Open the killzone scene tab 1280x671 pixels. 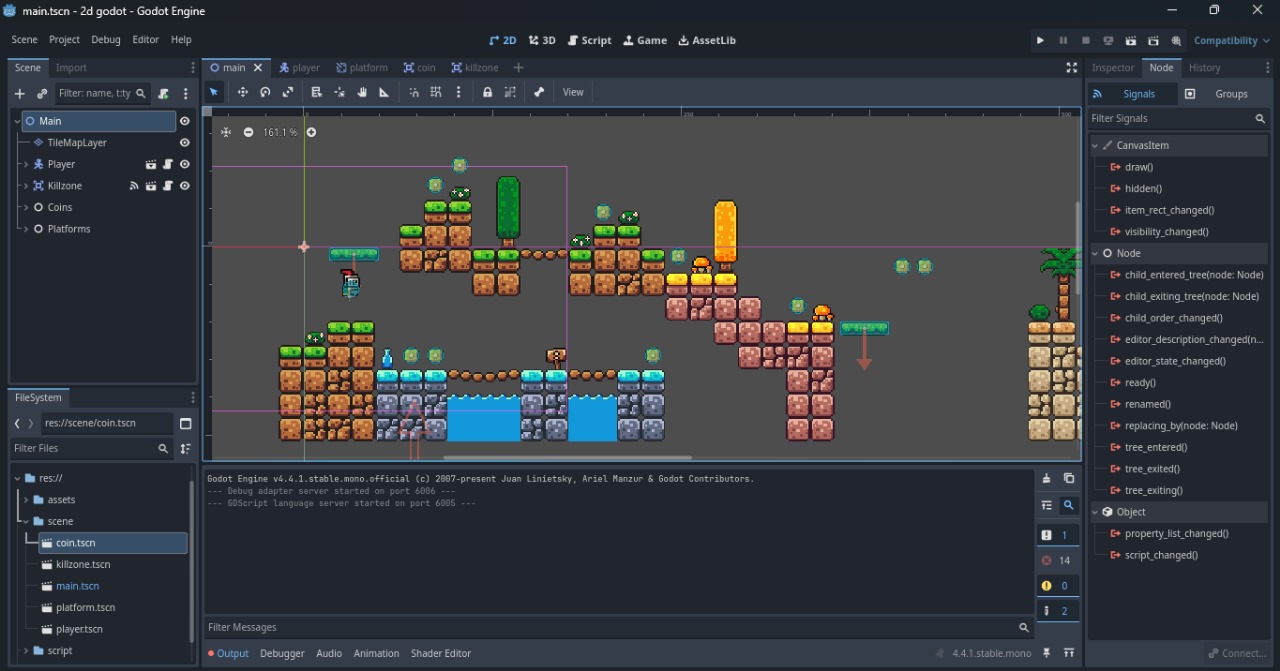tap(474, 68)
